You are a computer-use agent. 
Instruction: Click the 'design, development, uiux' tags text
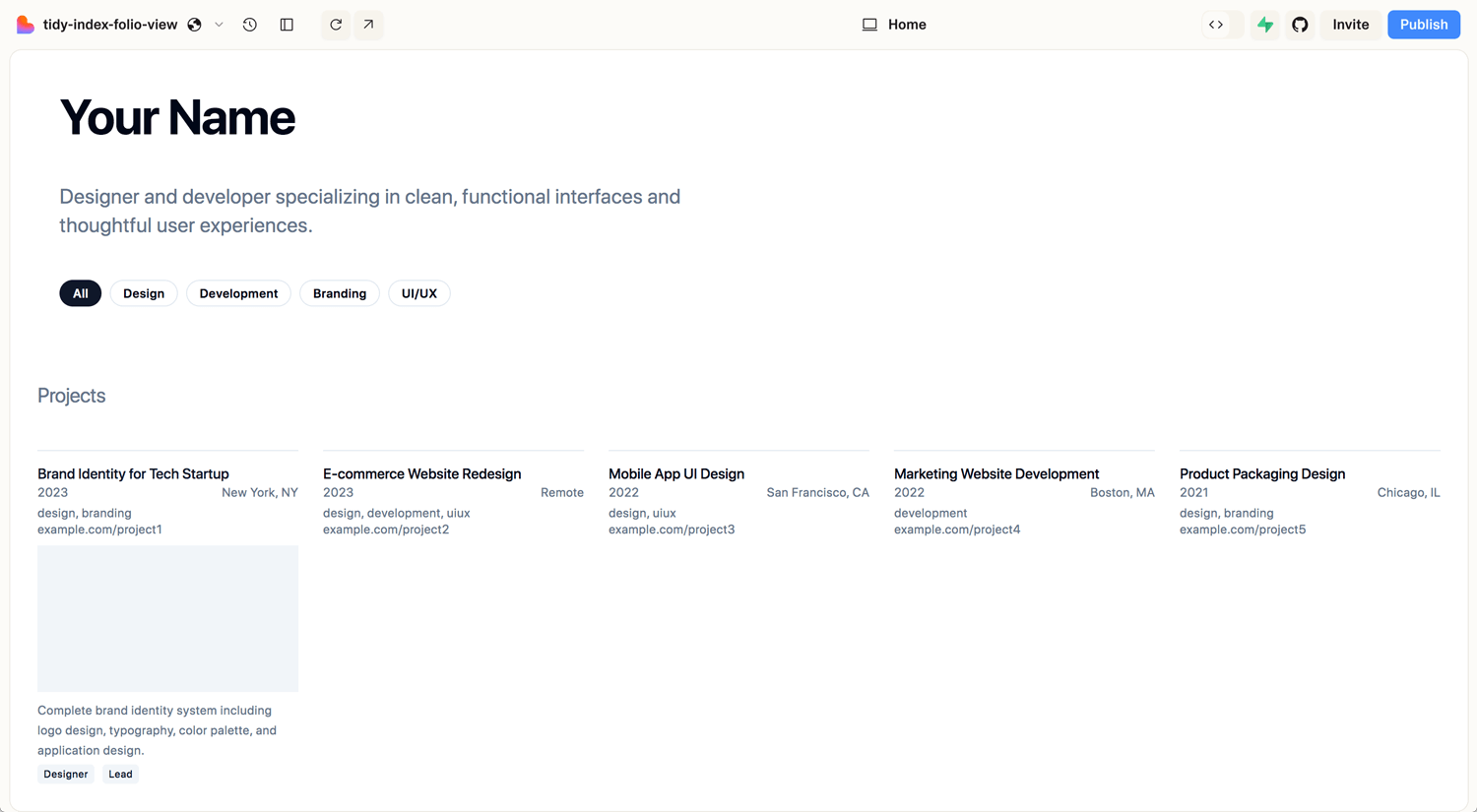[x=397, y=513]
